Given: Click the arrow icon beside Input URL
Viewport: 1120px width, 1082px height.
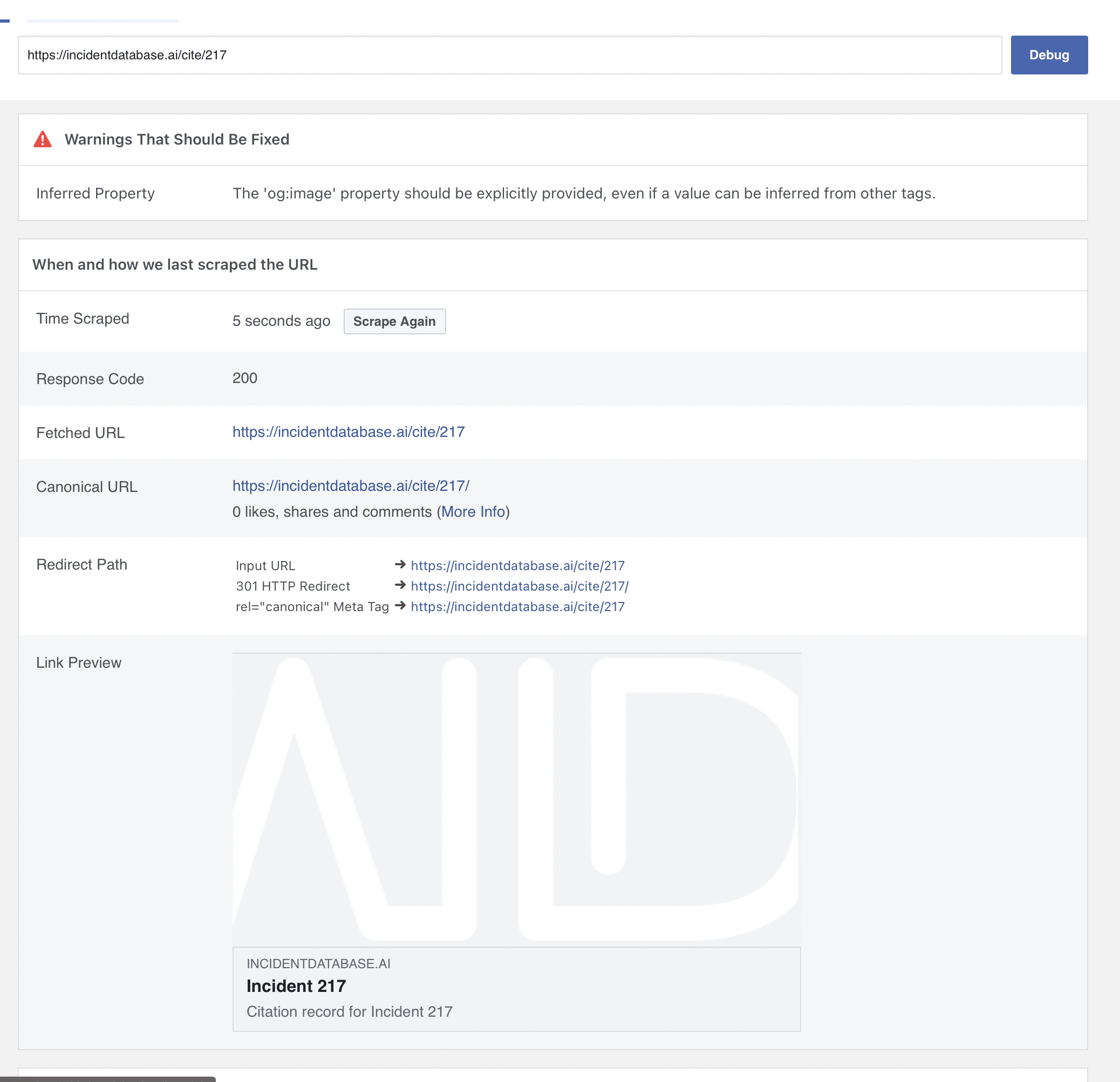Looking at the screenshot, I should click(x=400, y=564).
